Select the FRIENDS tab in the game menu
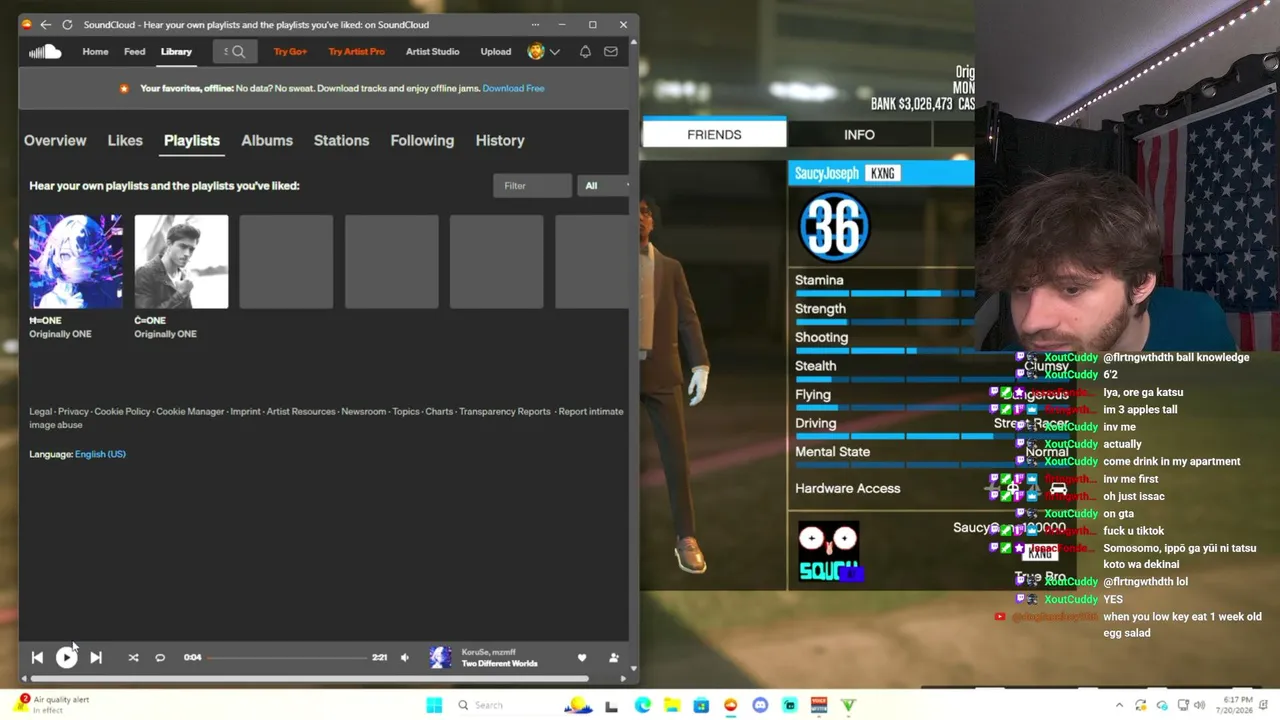The image size is (1280, 720). pyautogui.click(x=714, y=134)
